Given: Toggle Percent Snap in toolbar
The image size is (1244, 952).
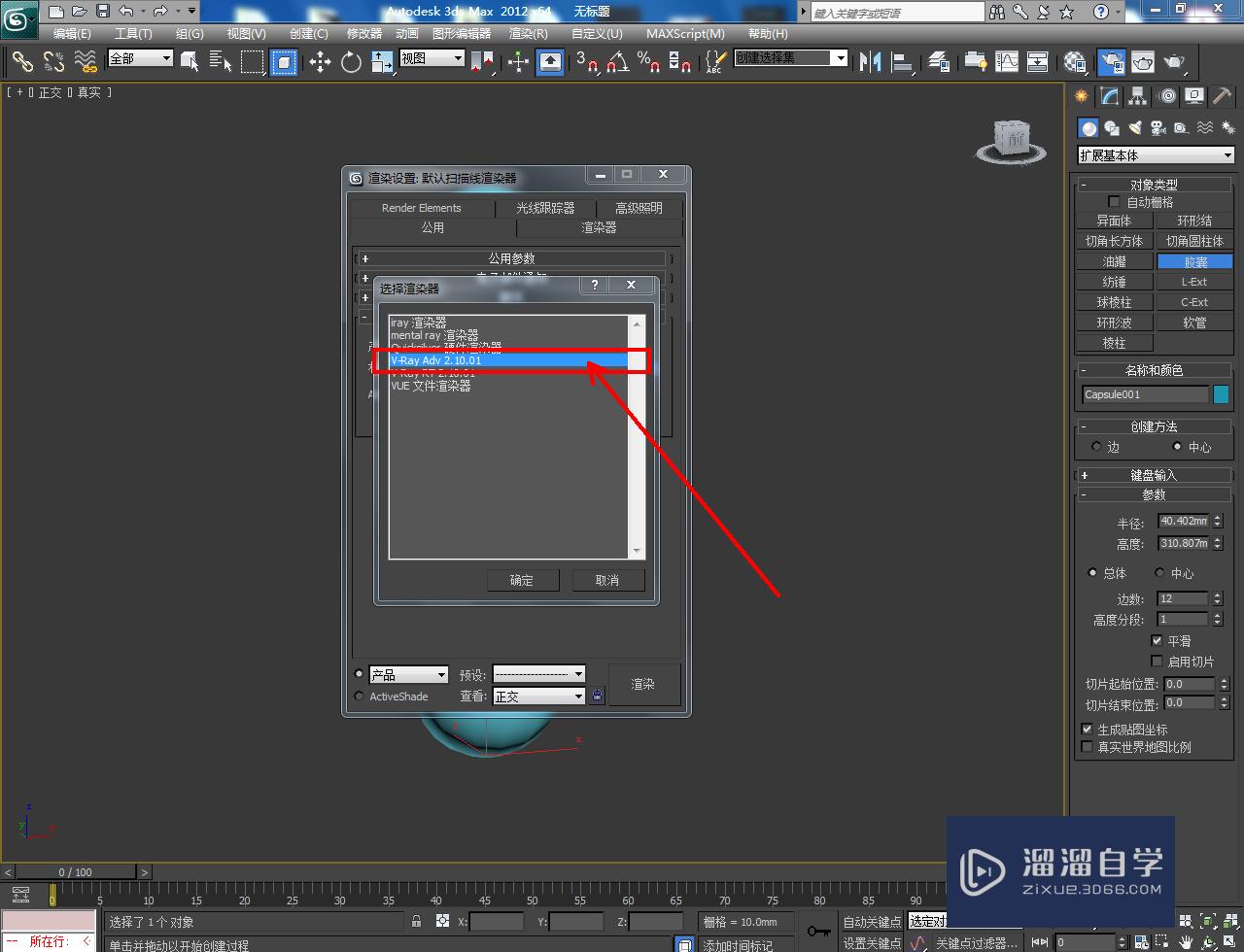Looking at the screenshot, I should tap(648, 62).
